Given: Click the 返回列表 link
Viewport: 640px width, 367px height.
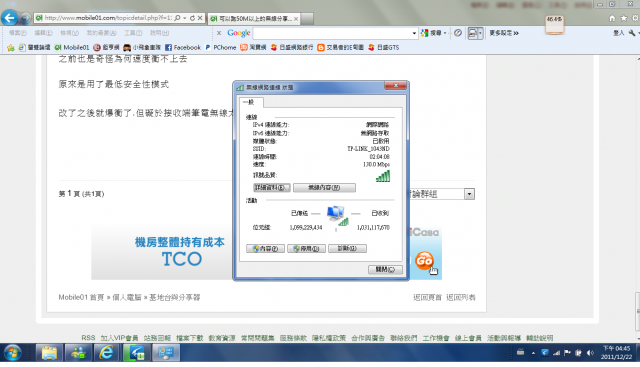Looking at the screenshot, I should tap(460, 297).
